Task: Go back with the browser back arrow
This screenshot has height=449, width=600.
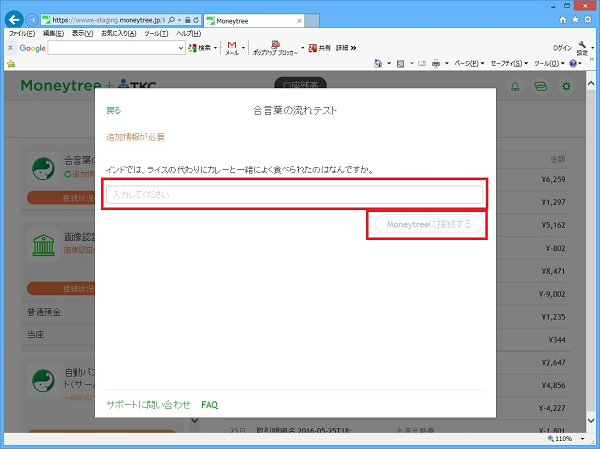Action: pyautogui.click(x=14, y=20)
